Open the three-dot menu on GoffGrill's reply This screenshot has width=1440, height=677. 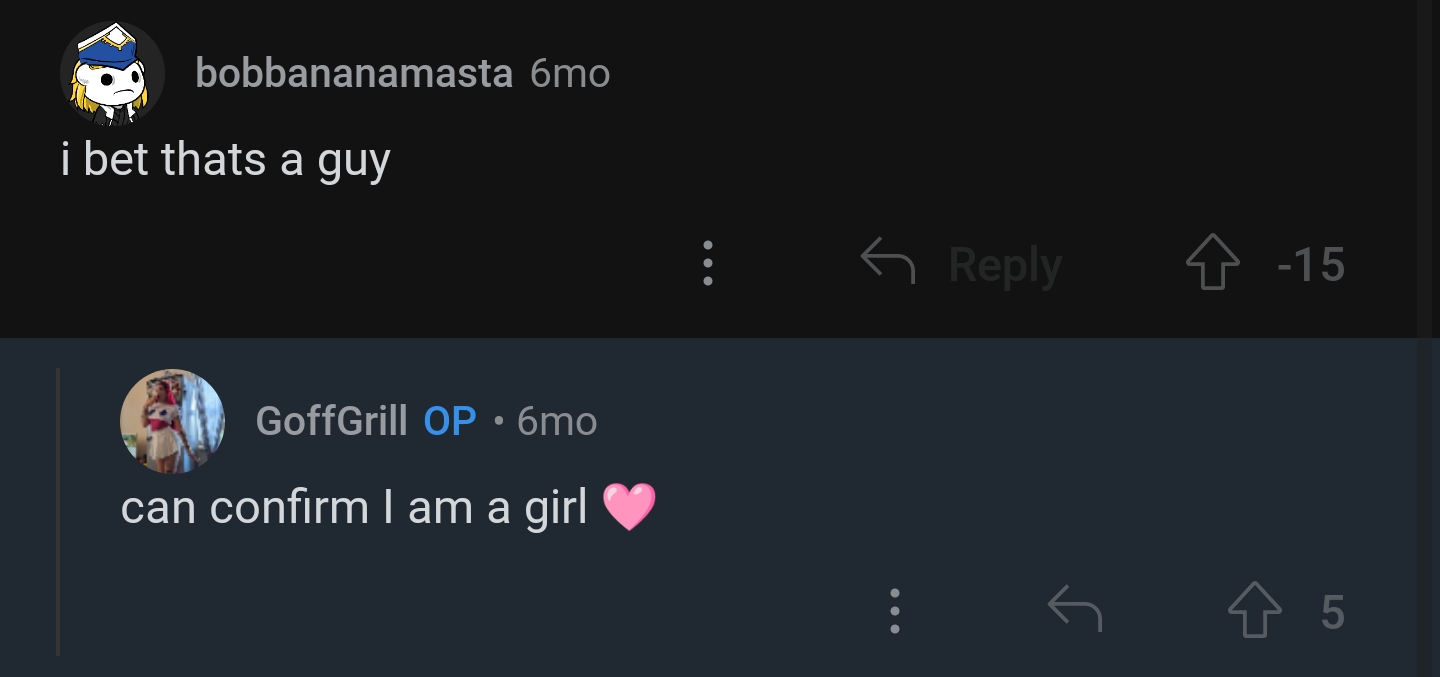(894, 610)
